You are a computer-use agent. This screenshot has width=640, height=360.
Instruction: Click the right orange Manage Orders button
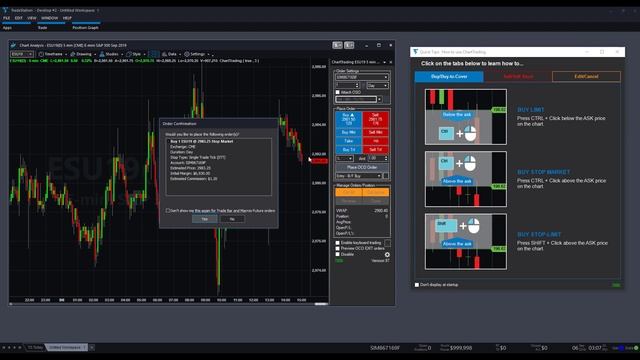[x=376, y=192]
